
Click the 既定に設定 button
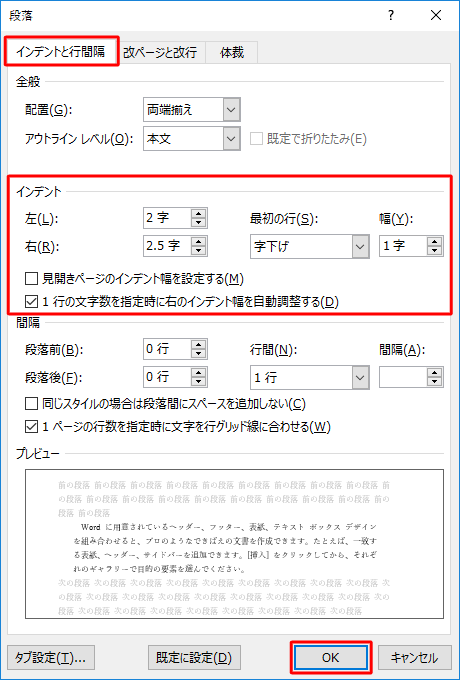(193, 657)
